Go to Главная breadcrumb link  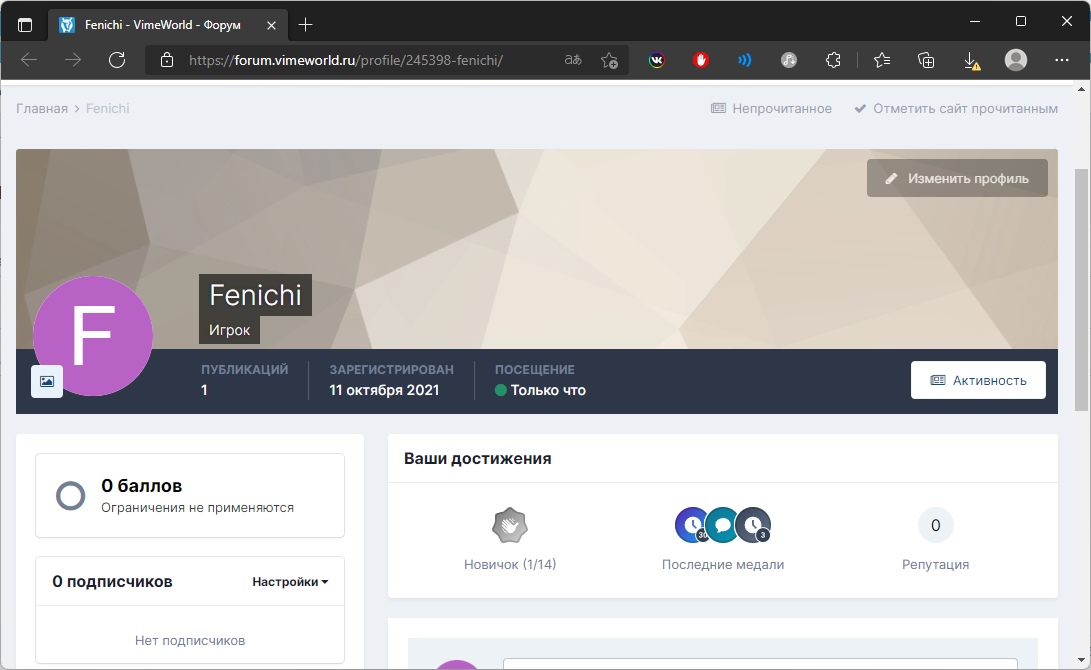coord(41,108)
